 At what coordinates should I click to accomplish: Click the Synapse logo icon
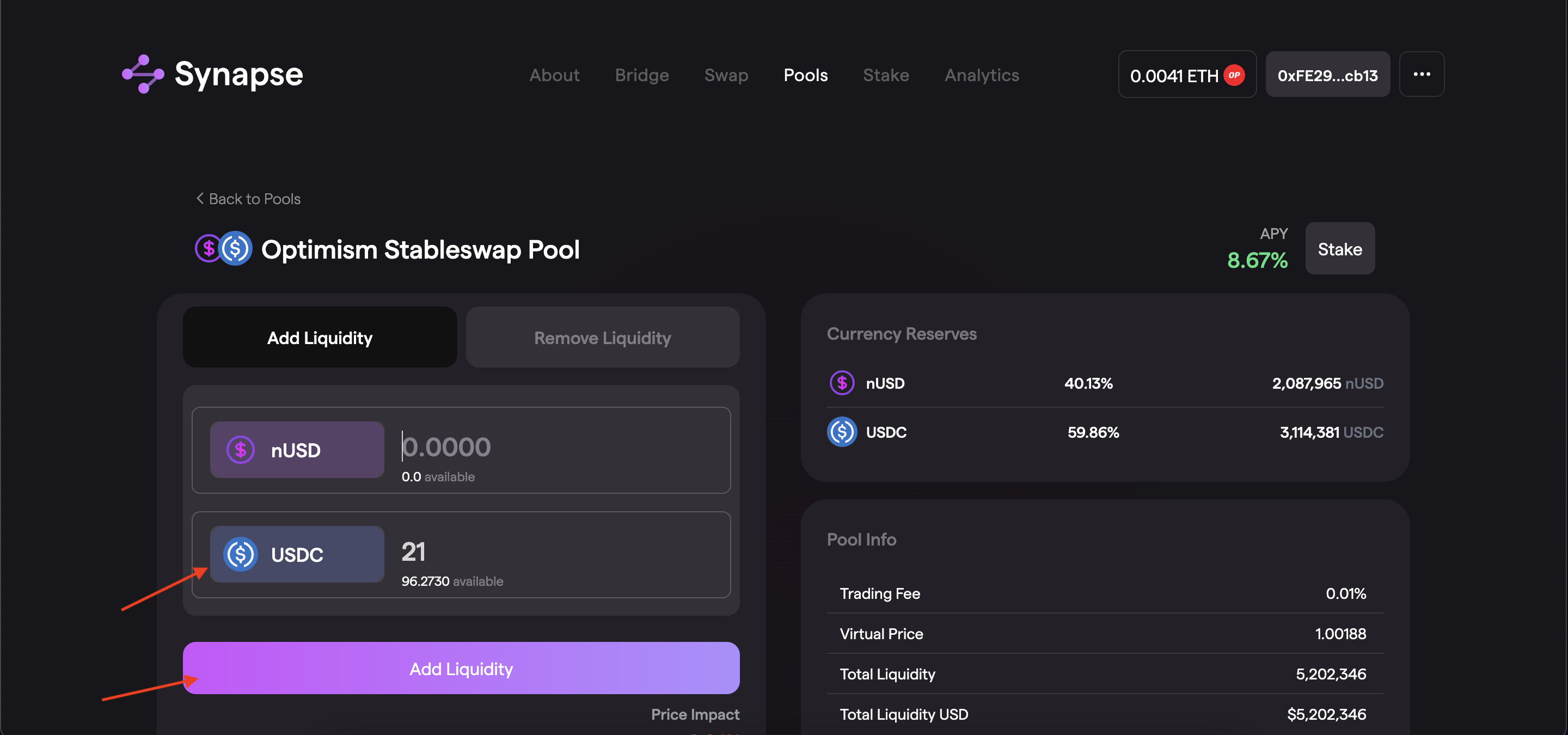[x=143, y=74]
